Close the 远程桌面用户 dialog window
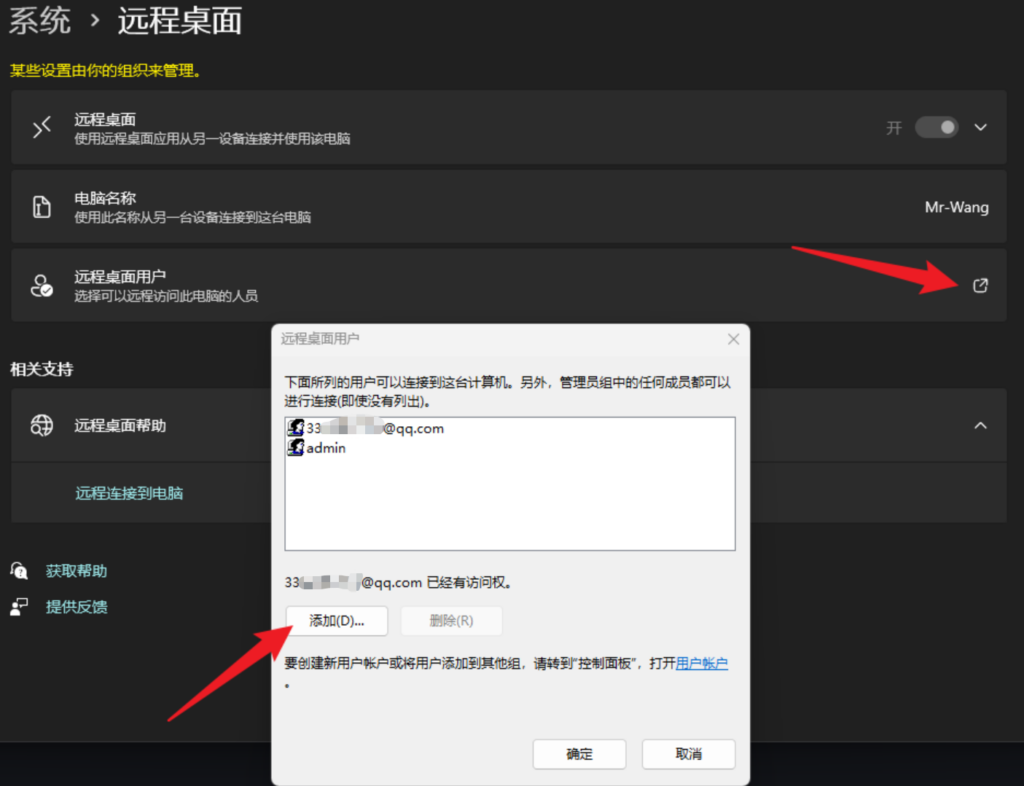Image resolution: width=1024 pixels, height=786 pixels. point(733,339)
